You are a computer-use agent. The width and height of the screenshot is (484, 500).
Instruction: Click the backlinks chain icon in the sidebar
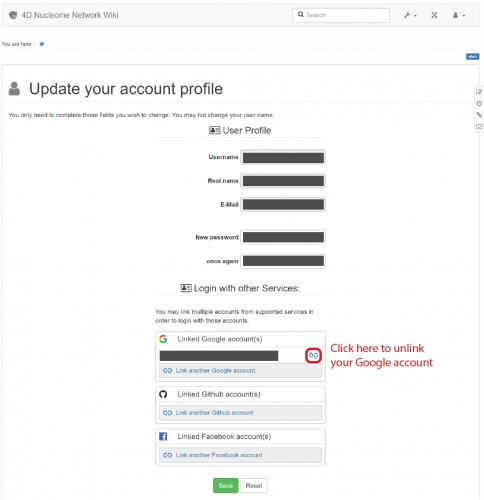[479, 115]
